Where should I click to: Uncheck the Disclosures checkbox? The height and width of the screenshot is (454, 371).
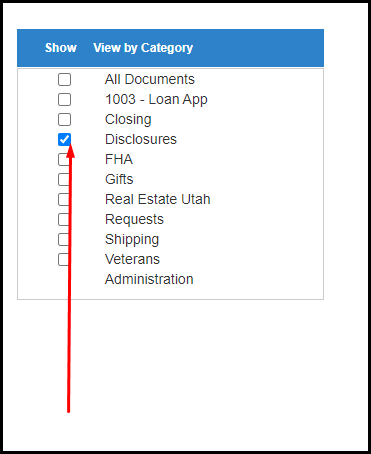click(x=64, y=139)
